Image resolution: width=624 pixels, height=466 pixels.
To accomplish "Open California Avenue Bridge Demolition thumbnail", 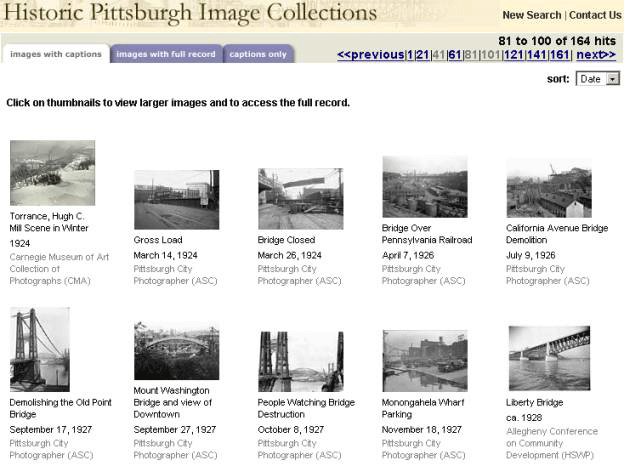I will (549, 188).
